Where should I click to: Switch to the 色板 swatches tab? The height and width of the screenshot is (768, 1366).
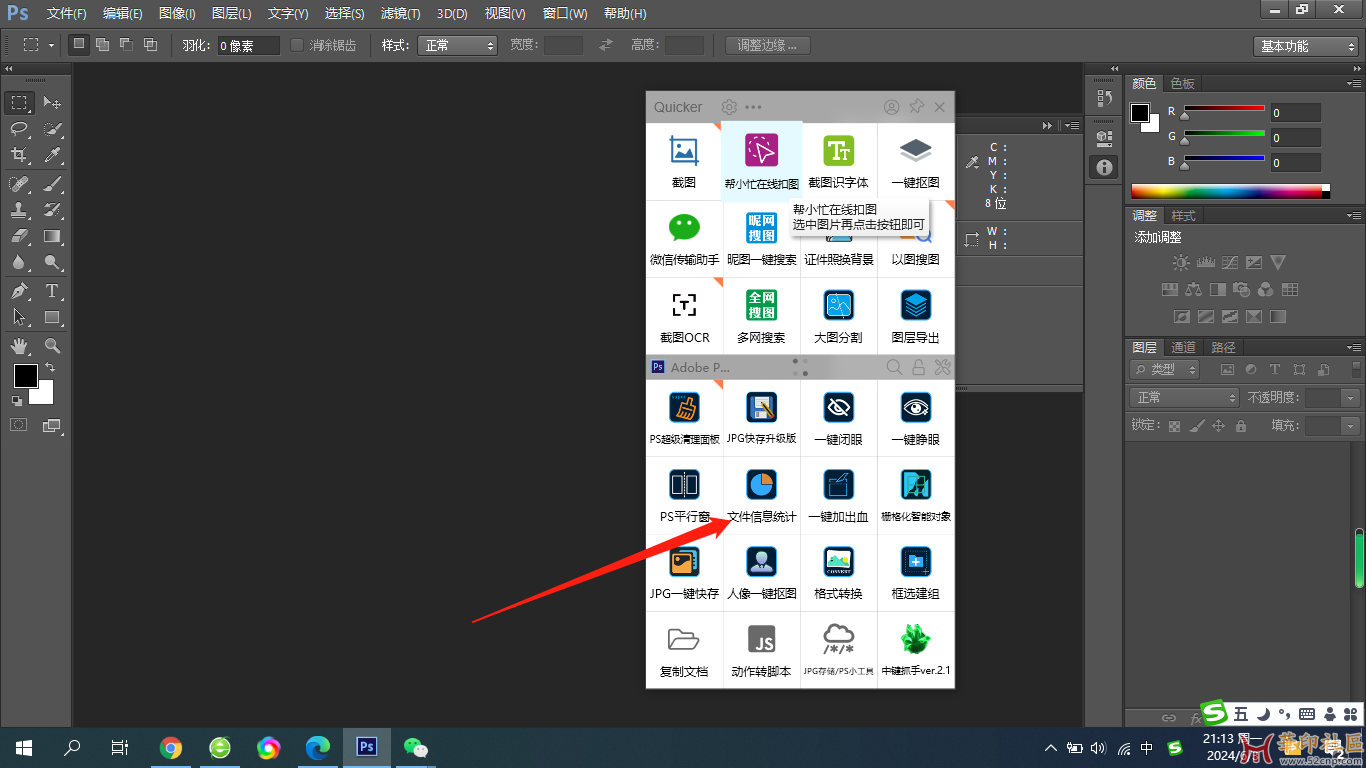1182,83
